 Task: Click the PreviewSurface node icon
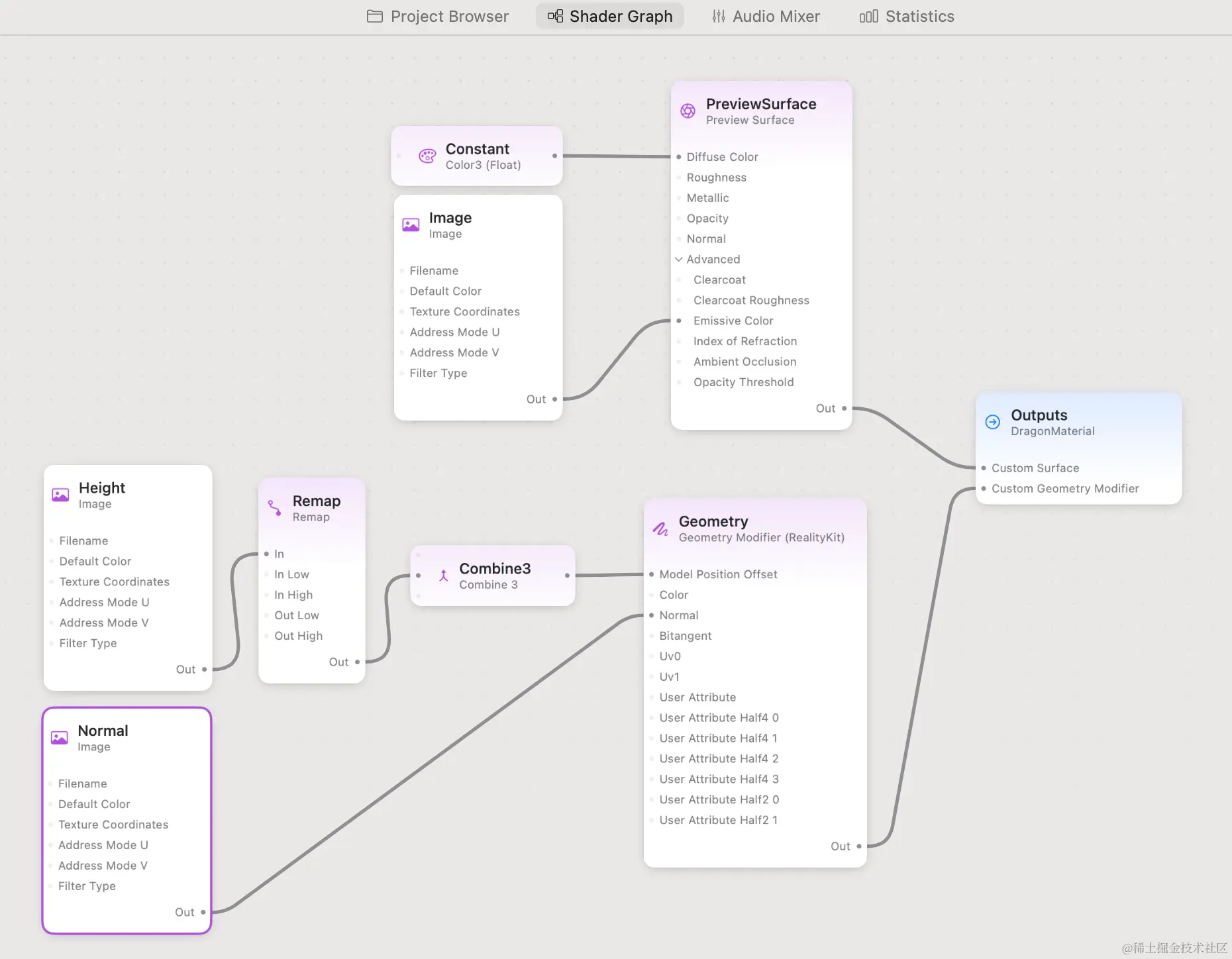(688, 111)
